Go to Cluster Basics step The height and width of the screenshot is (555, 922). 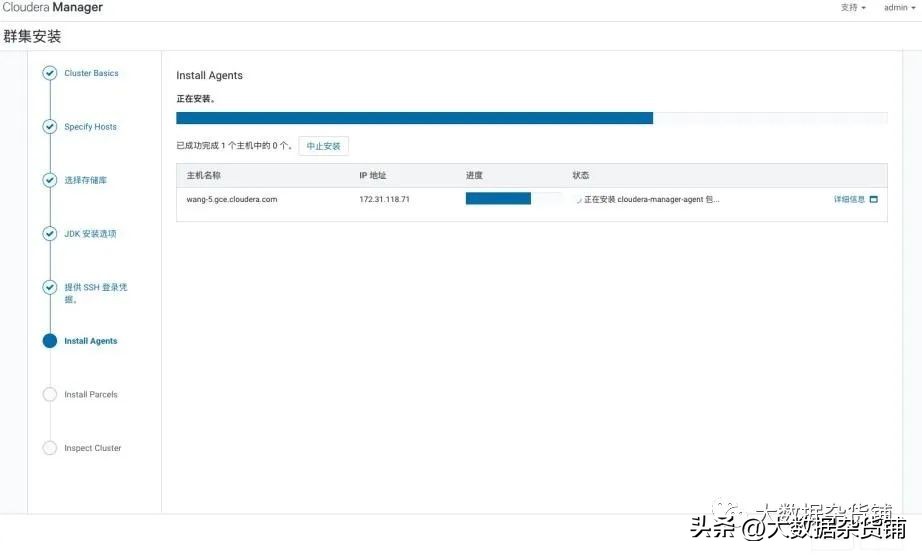click(x=91, y=73)
